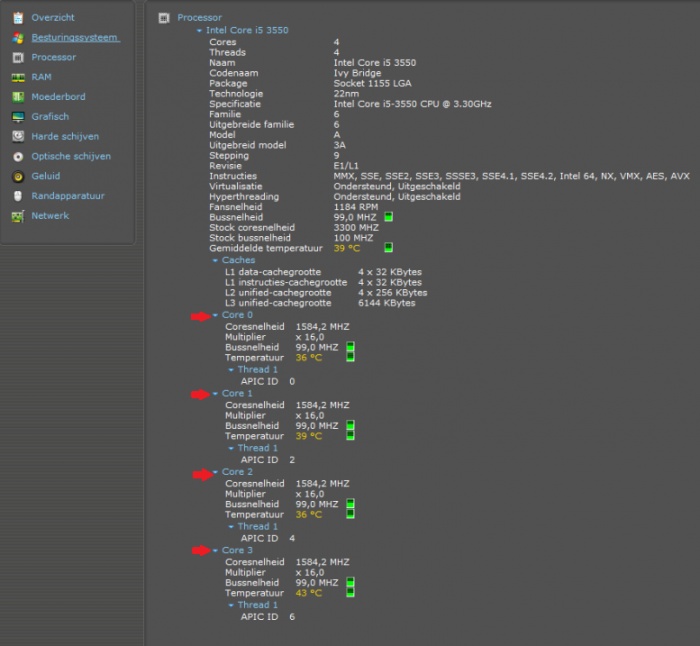The image size is (700, 646).
Task: Click graph icon beside Core 3 Bussnelheid
Action: click(x=350, y=582)
